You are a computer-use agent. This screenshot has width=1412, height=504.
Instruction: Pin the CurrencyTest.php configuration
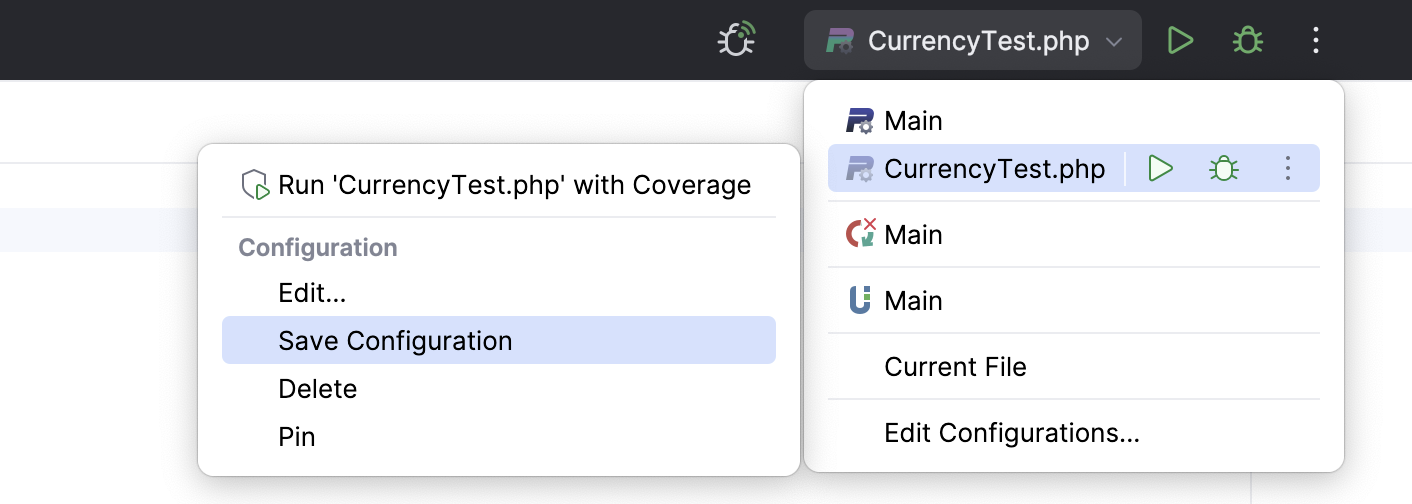click(x=297, y=437)
